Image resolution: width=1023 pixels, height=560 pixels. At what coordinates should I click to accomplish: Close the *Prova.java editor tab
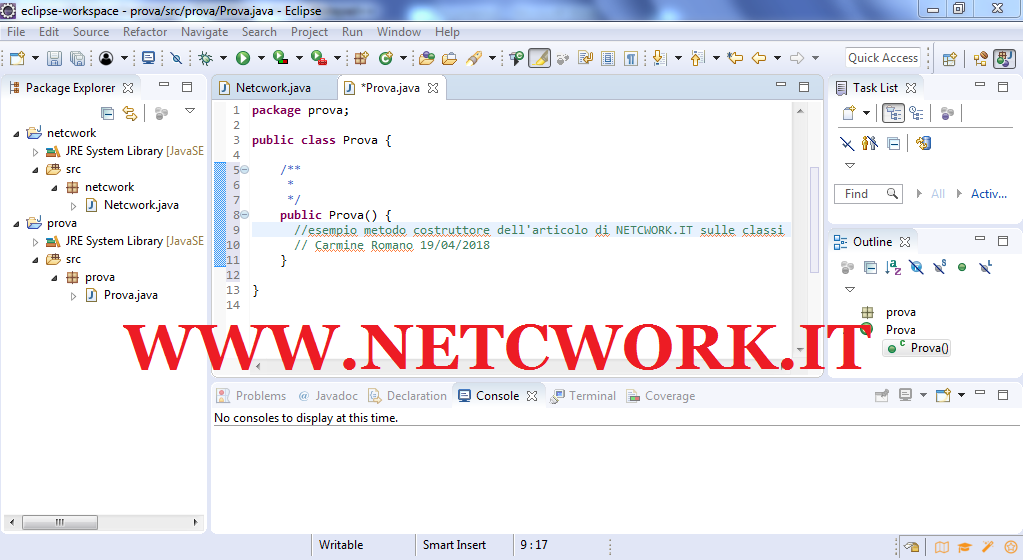(433, 88)
